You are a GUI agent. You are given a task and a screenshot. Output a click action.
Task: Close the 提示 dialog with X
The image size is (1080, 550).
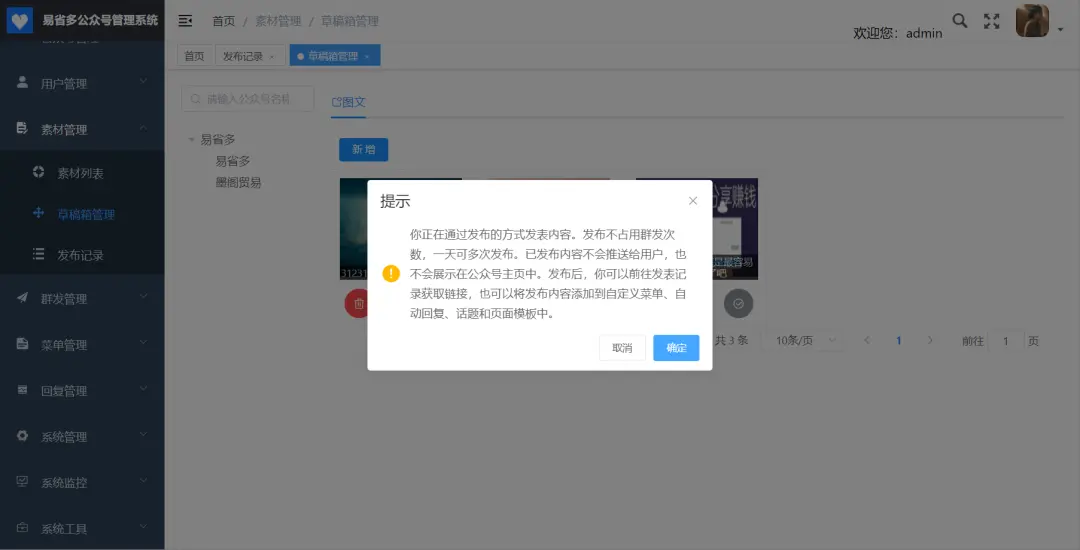pyautogui.click(x=693, y=200)
